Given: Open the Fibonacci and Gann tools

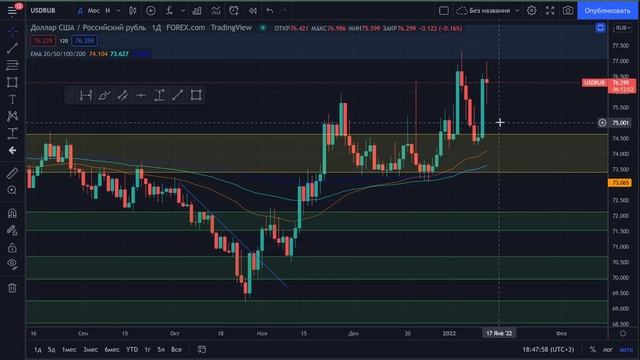Looking at the screenshot, I should (x=12, y=65).
